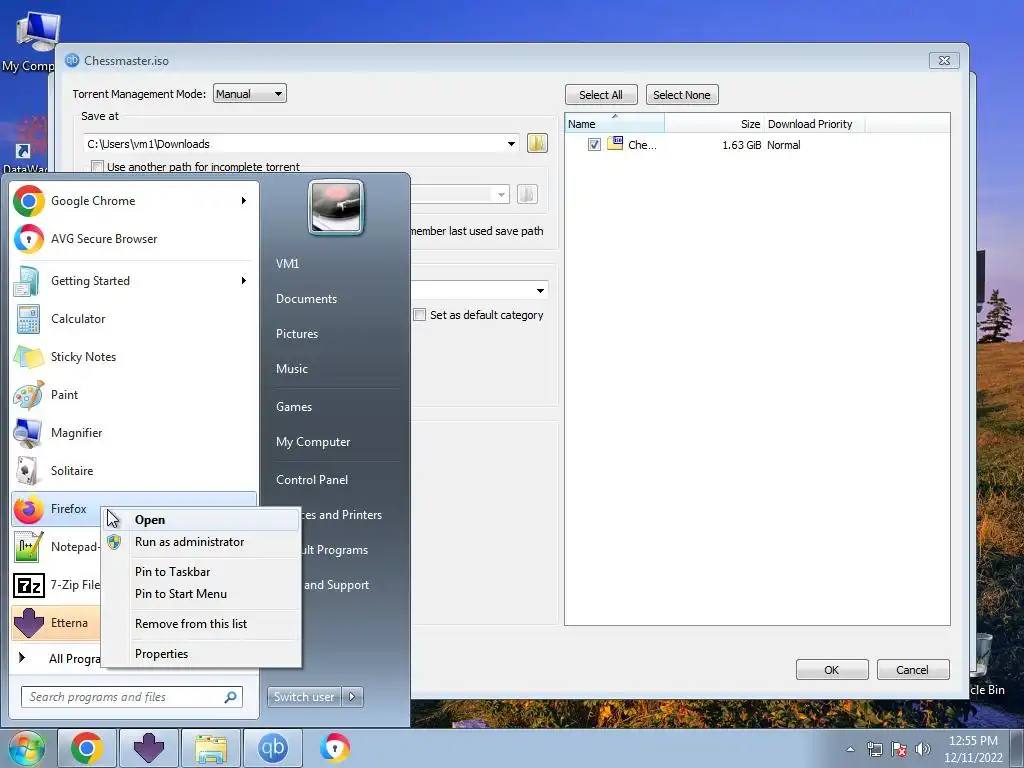Switch to qBittorrent on the taskbar
This screenshot has width=1024, height=768.
pyautogui.click(x=272, y=748)
